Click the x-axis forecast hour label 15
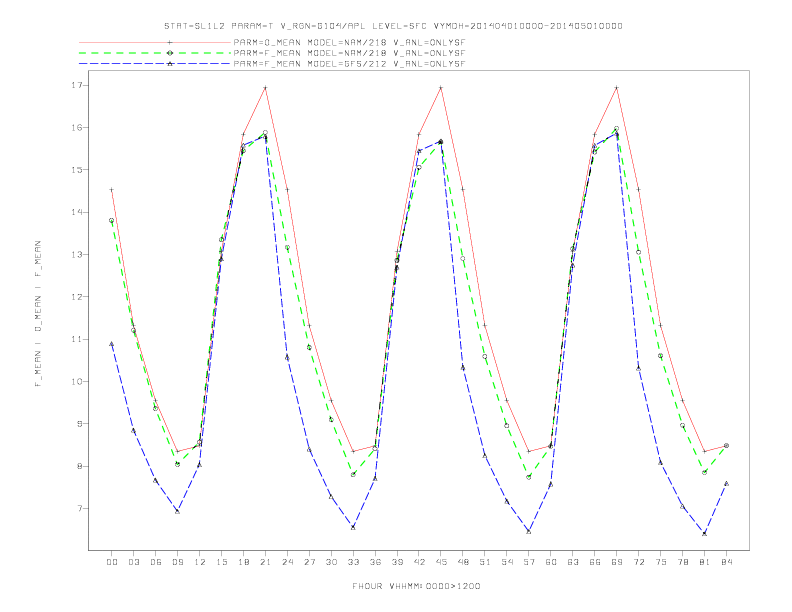Viewport: 792px width, 612px height. pos(221,562)
